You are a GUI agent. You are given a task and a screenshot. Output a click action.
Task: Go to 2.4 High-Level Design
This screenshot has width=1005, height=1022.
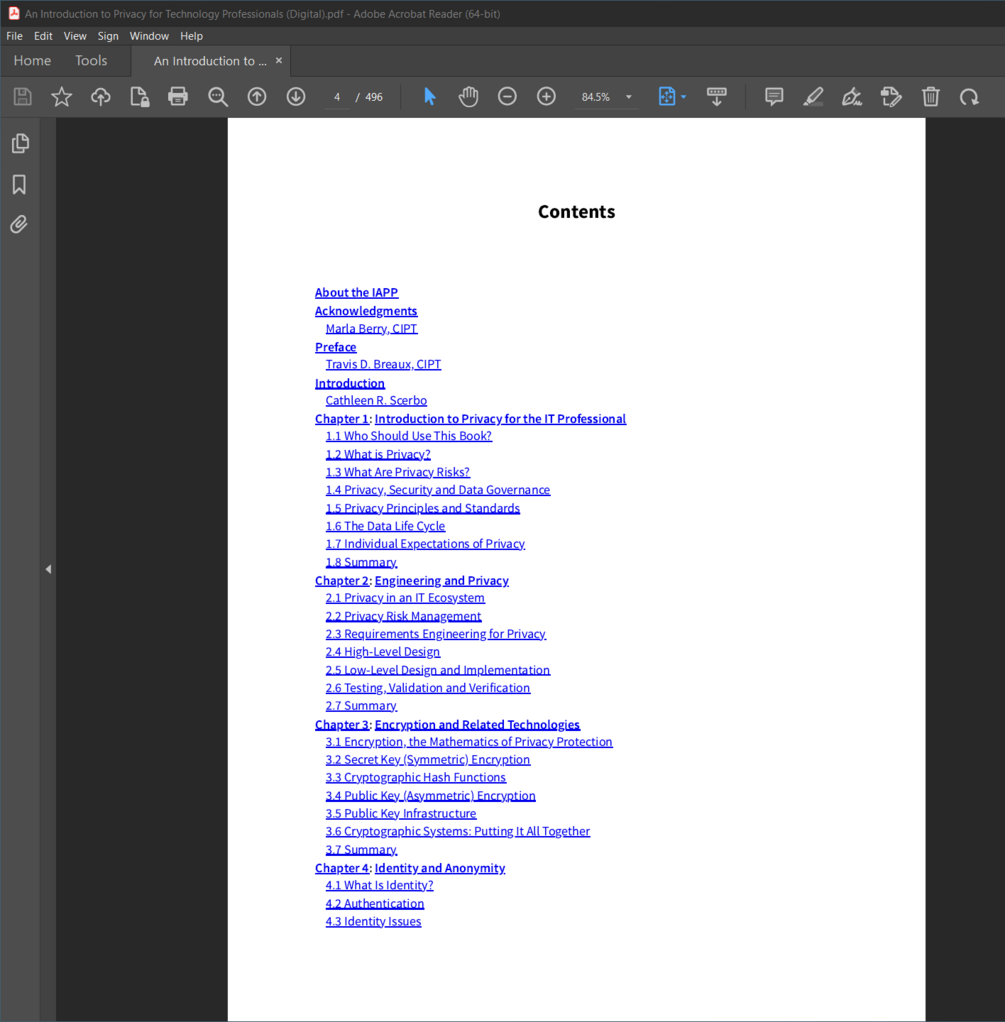[383, 652]
